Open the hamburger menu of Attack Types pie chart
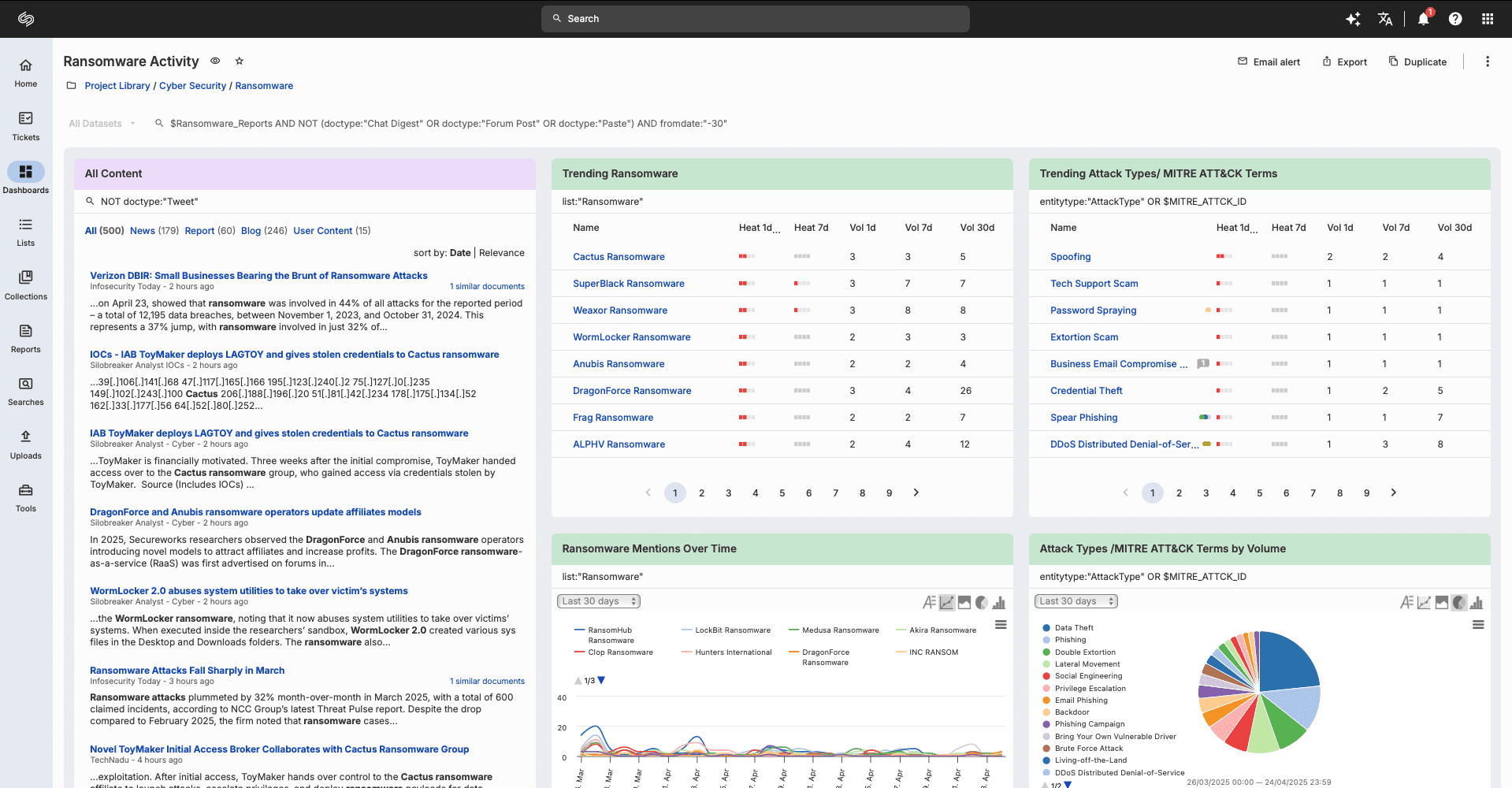Image resolution: width=1512 pixels, height=788 pixels. pos(1478,625)
